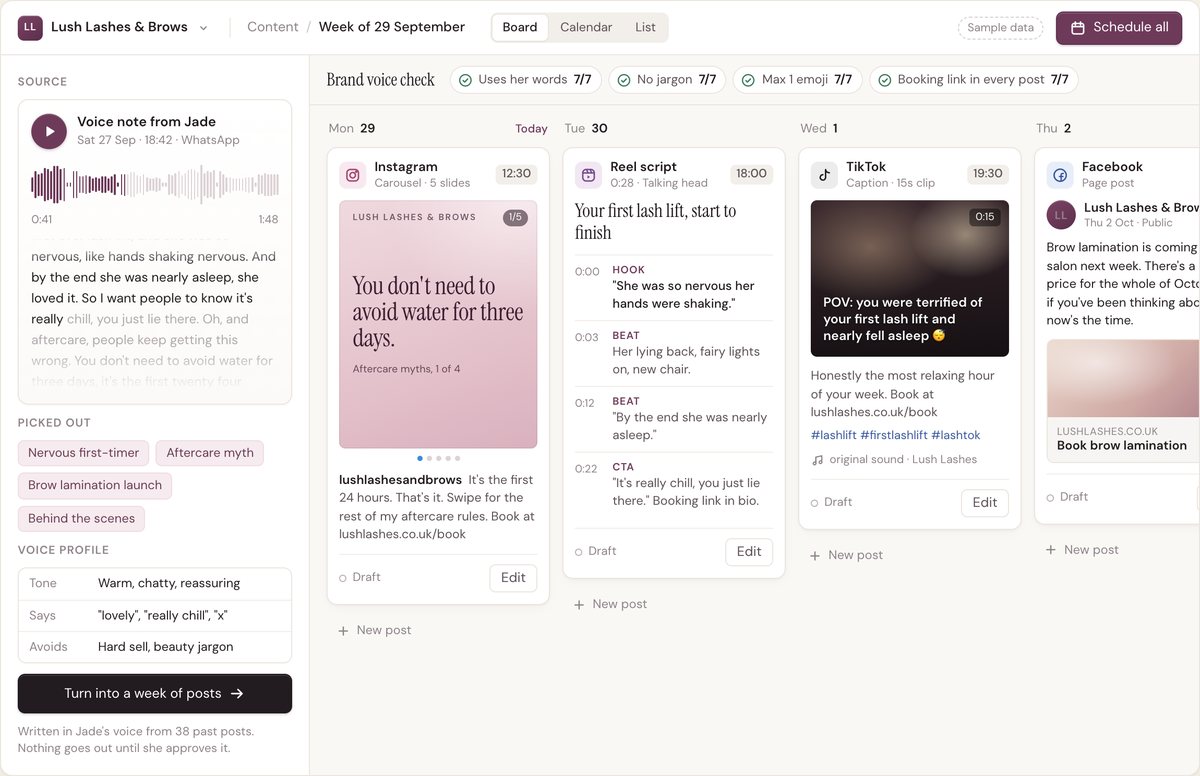1200x776 pixels.
Task: Click the Max 1 emoji check chip
Action: tap(797, 80)
